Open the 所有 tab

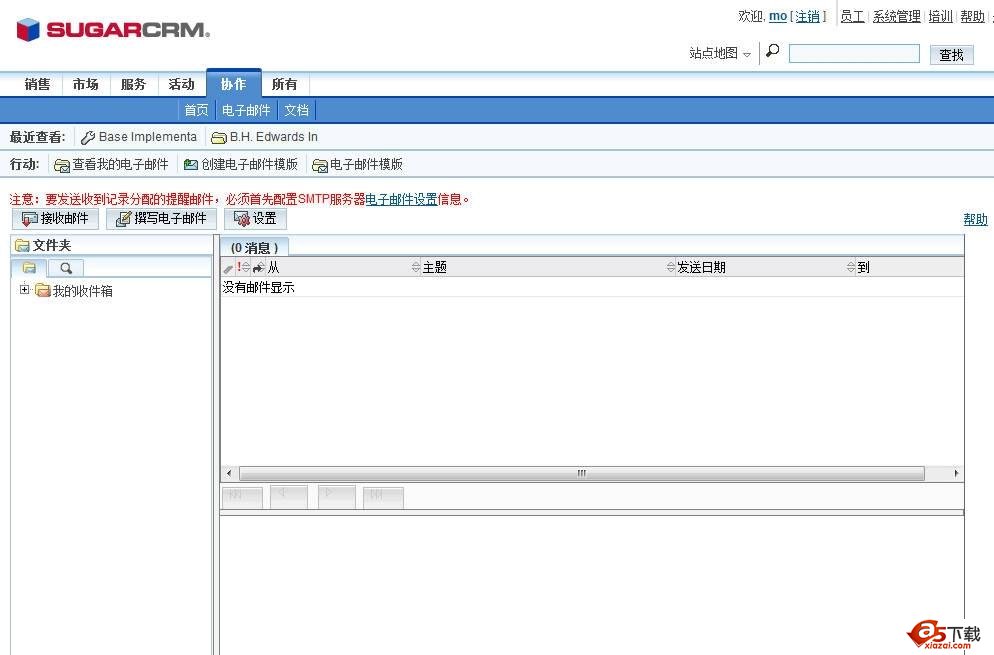[285, 84]
